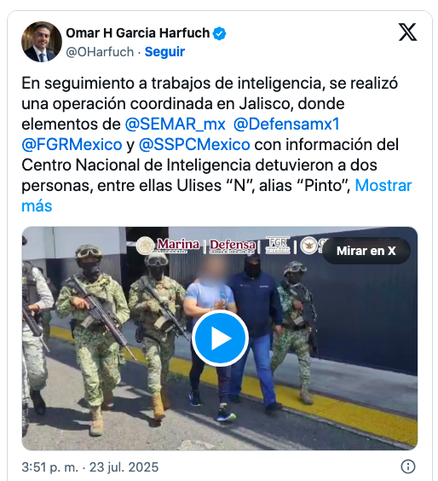This screenshot has width=438, height=481.
Task: Click the Defensa logo in video overlay
Action: 232,246
